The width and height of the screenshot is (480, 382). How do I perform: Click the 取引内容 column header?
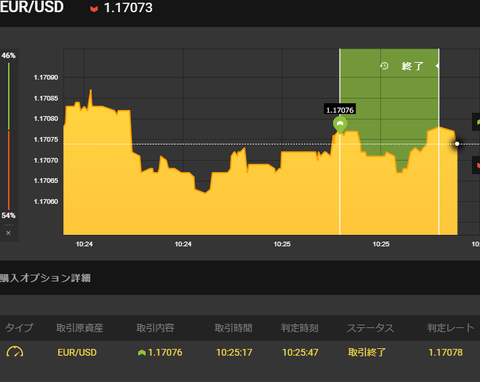[x=155, y=328]
